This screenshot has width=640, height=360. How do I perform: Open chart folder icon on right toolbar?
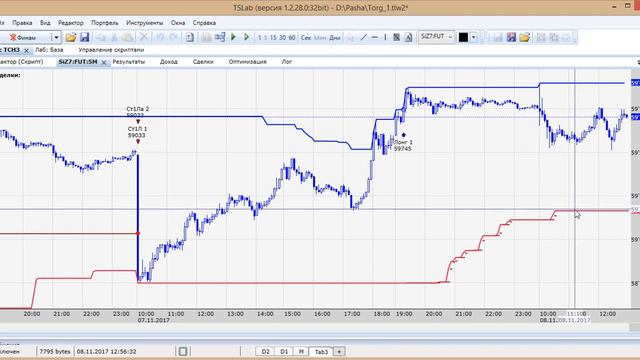pos(524,38)
